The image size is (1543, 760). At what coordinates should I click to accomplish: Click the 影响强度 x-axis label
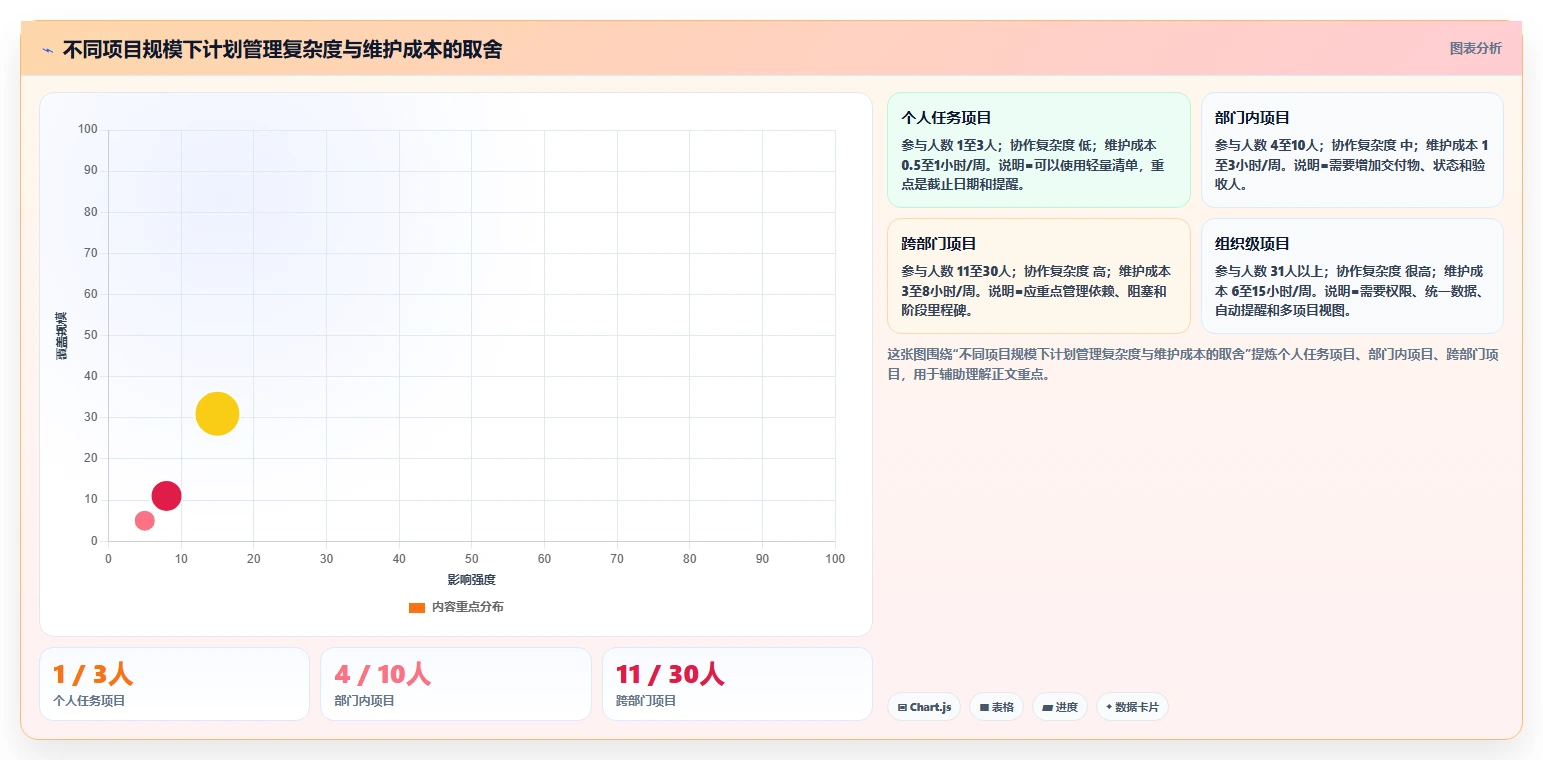(x=472, y=580)
